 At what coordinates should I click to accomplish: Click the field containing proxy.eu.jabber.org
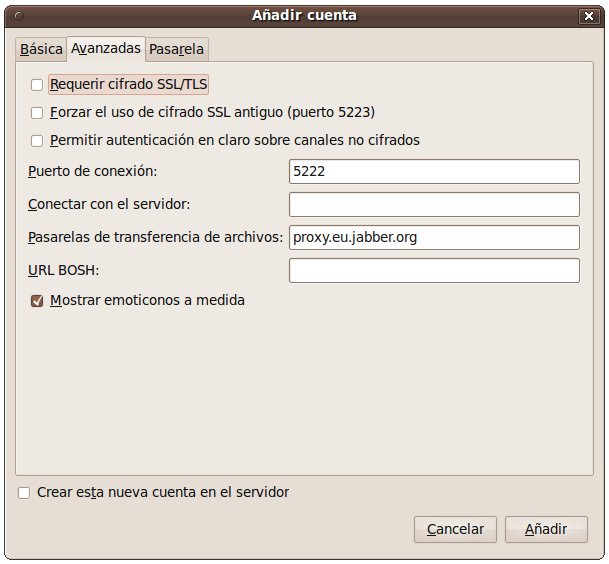coord(434,238)
